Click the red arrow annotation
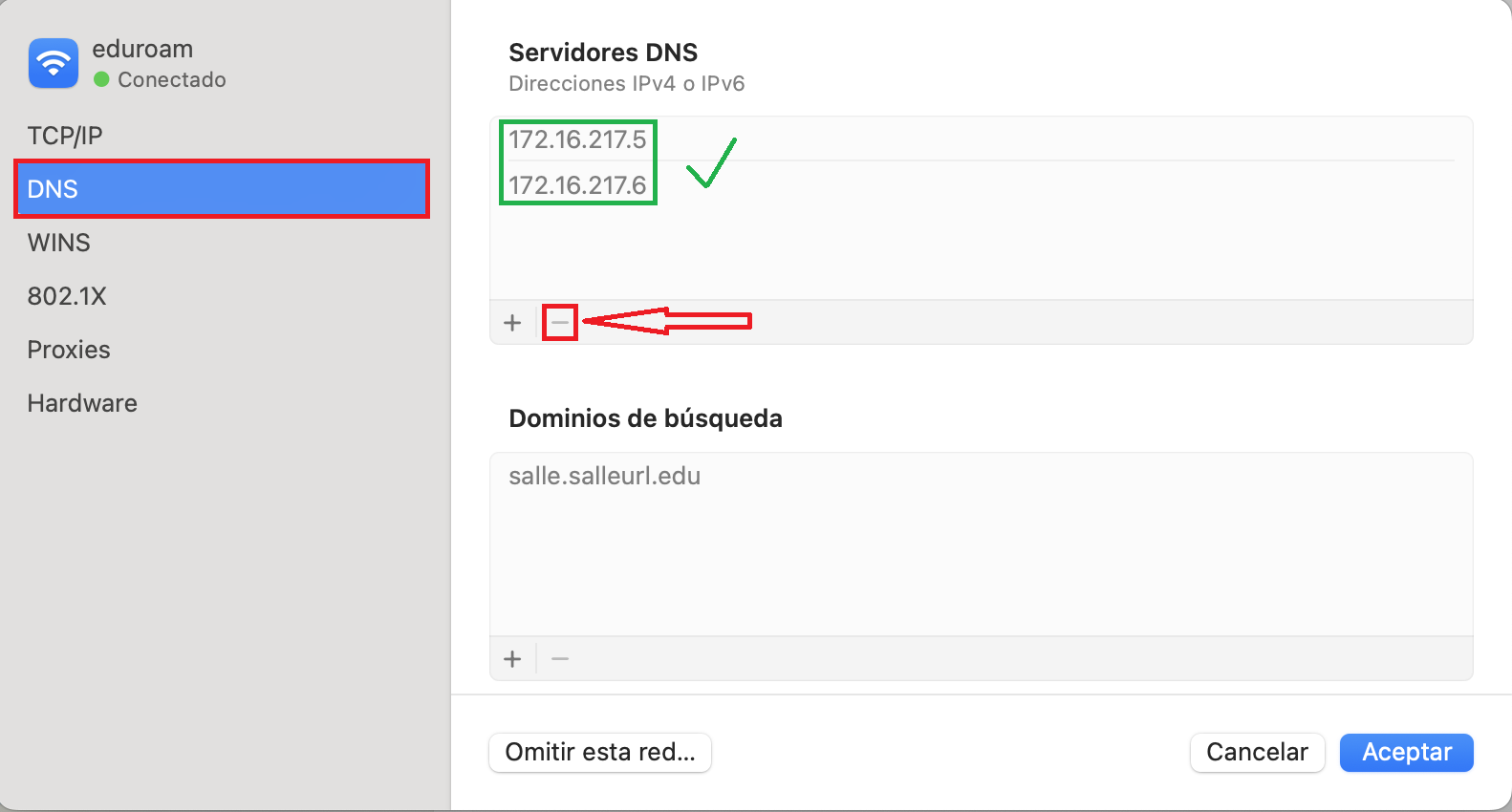The height and width of the screenshot is (812, 1512). click(x=667, y=321)
